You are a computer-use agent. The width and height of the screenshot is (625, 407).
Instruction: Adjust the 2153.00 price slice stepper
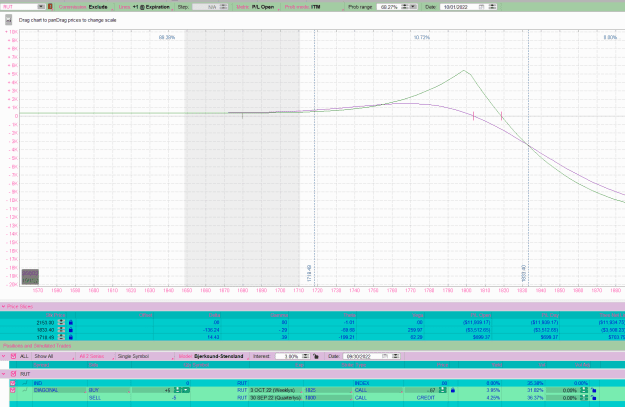(61, 322)
